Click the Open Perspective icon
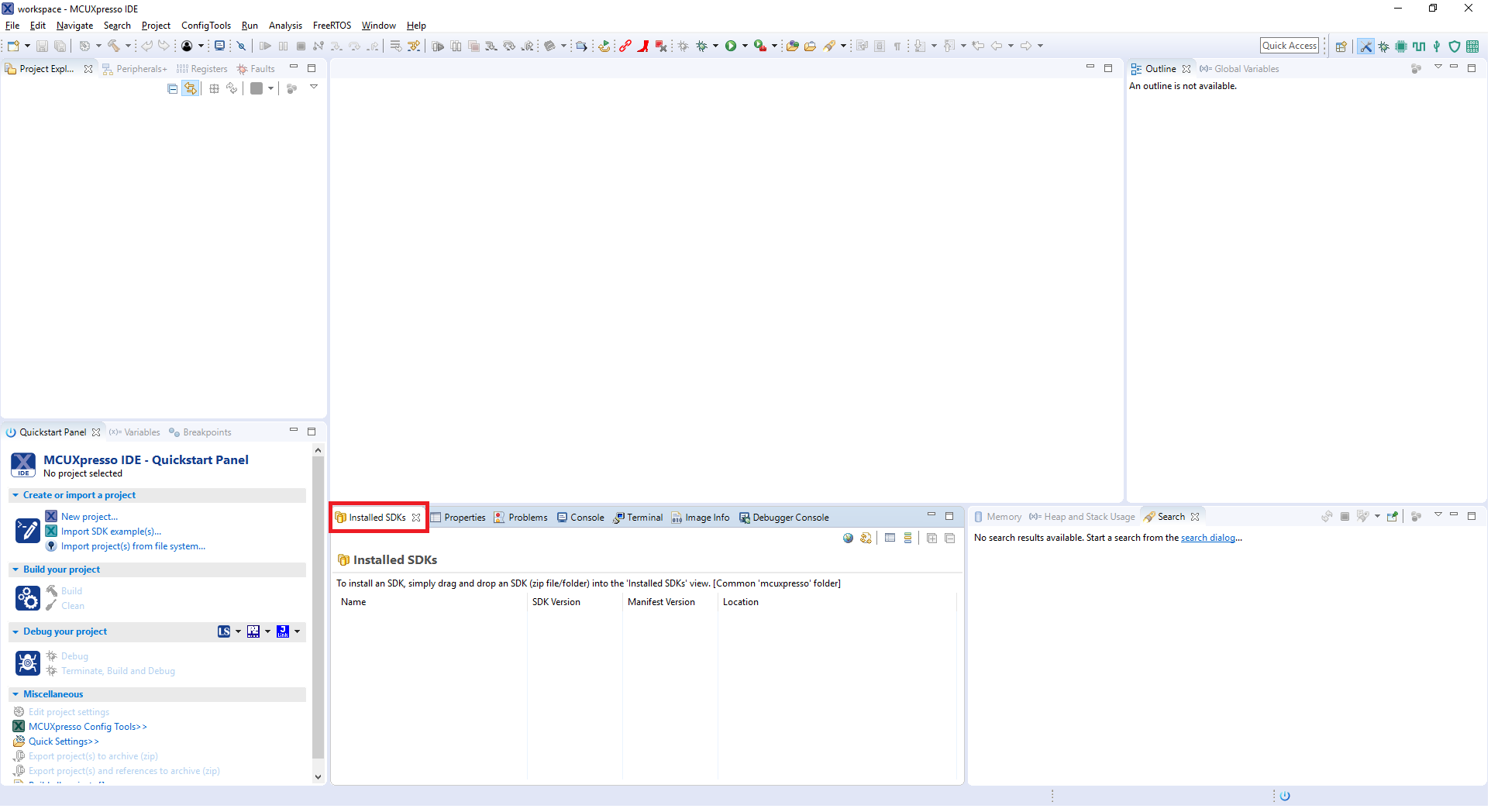The image size is (1491, 812). pyautogui.click(x=1341, y=46)
